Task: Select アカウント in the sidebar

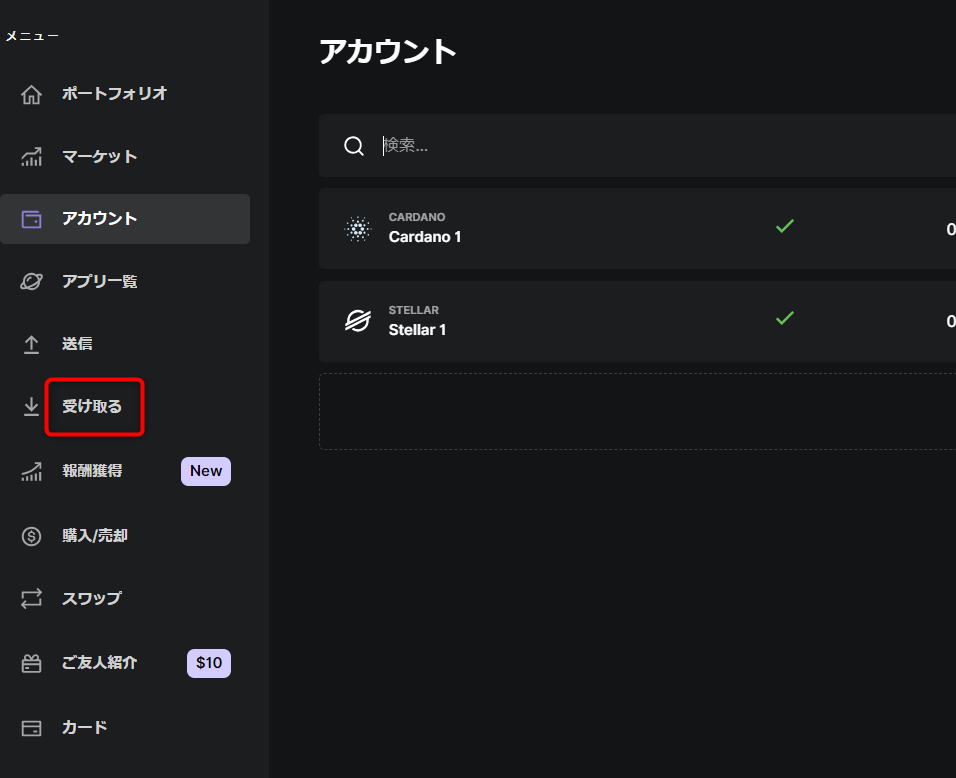Action: pyautogui.click(x=125, y=219)
